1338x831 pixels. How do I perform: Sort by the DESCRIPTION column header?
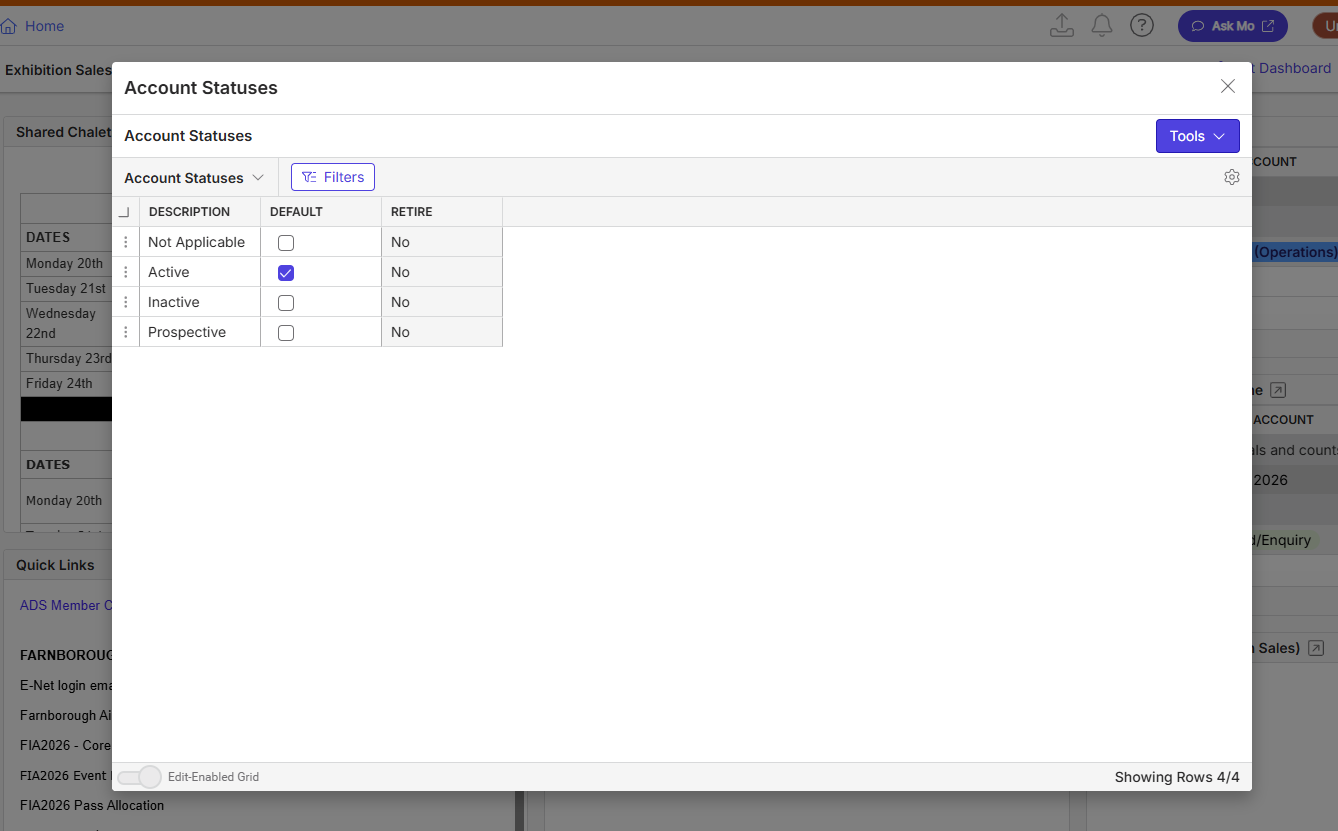click(200, 212)
